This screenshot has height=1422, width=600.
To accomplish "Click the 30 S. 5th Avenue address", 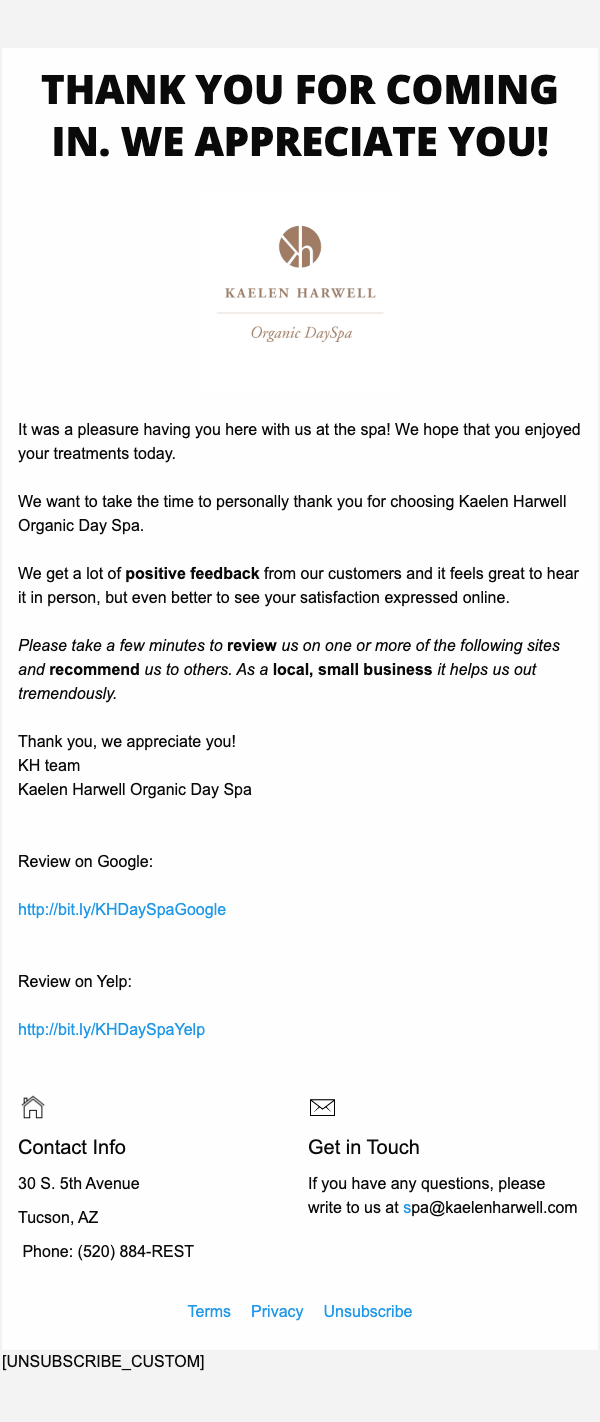I will pyautogui.click(x=79, y=1184).
